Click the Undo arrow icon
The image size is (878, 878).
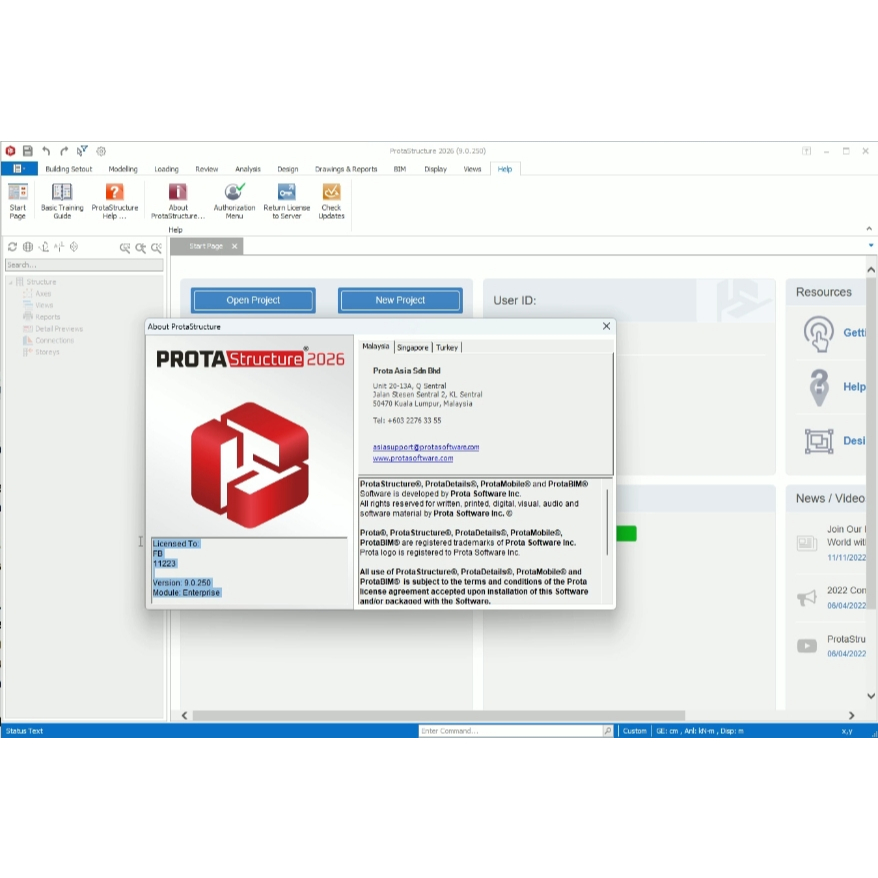tap(46, 151)
